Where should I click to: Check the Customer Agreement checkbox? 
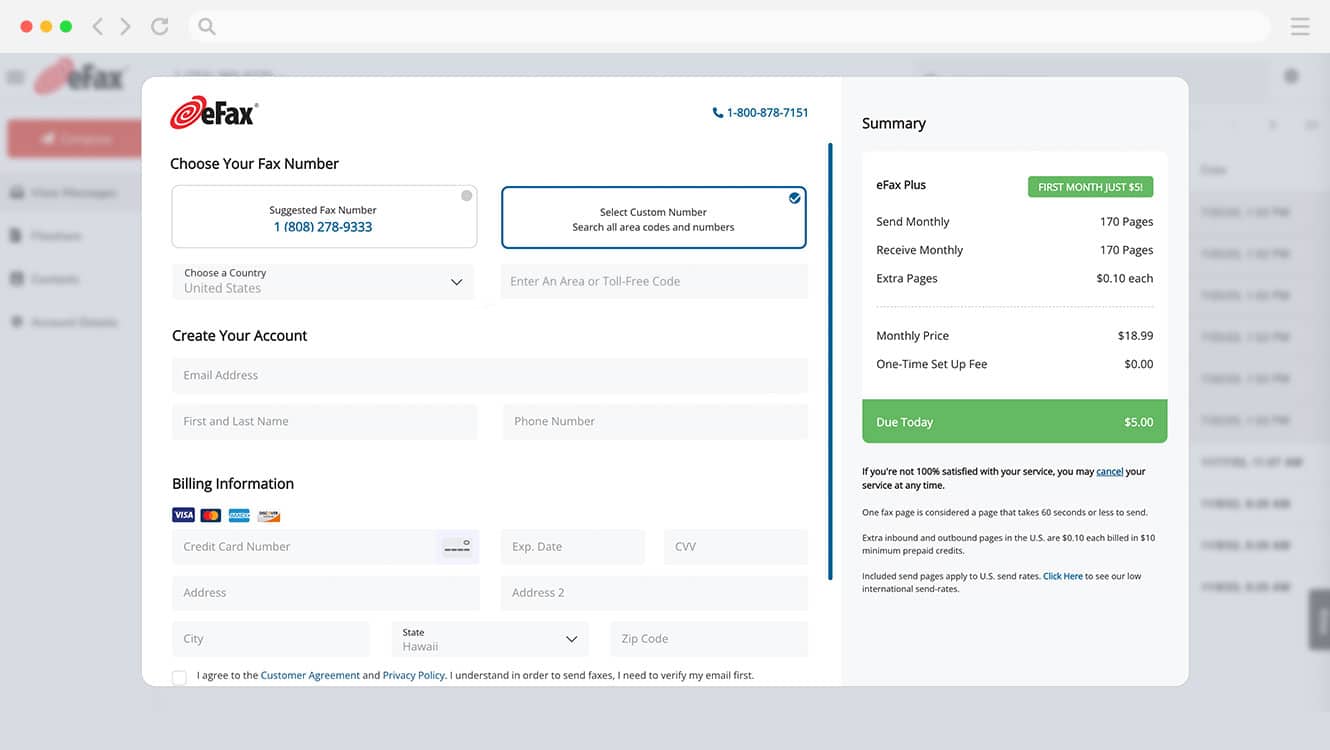pyautogui.click(x=179, y=678)
